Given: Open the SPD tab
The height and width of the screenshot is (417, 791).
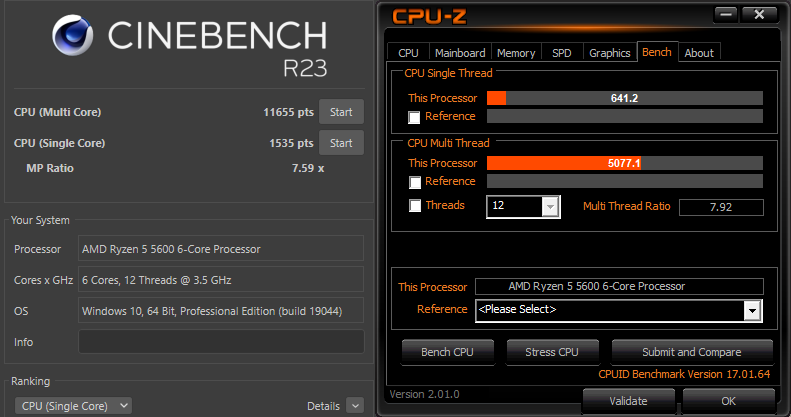Looking at the screenshot, I should tap(561, 53).
